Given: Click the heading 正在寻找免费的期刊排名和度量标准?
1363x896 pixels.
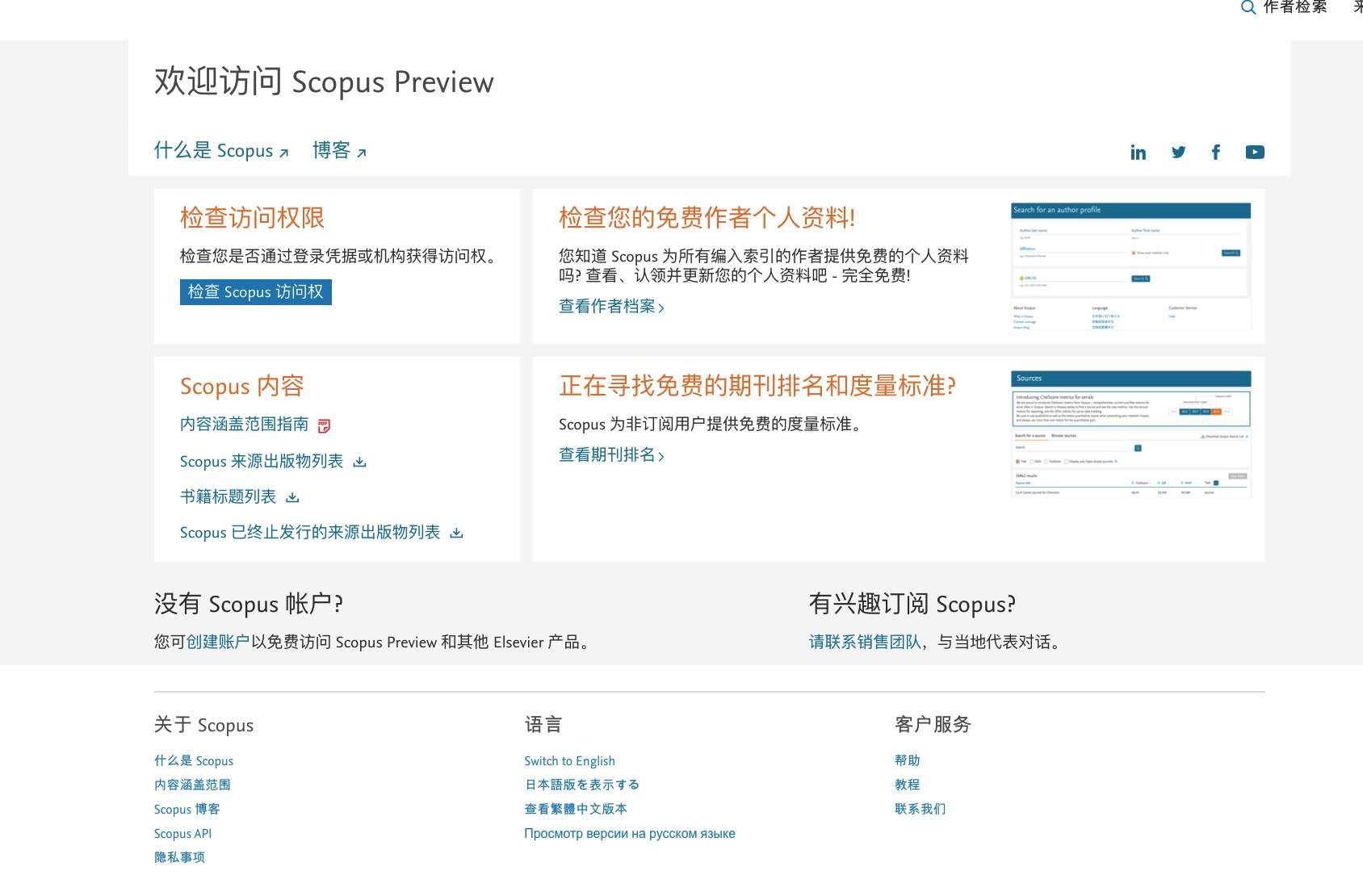Looking at the screenshot, I should [x=757, y=386].
